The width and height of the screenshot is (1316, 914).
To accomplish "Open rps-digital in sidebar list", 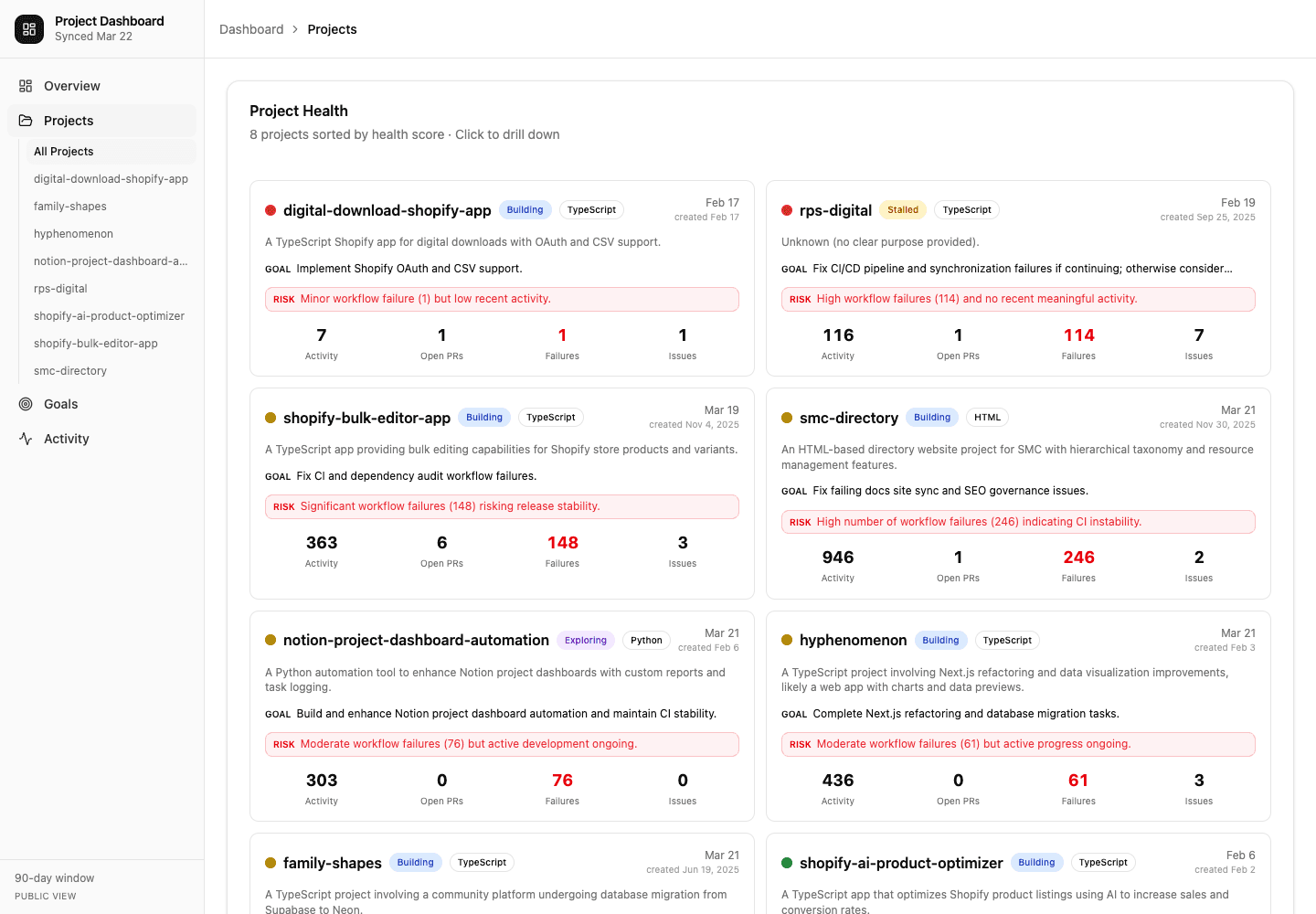I will (110, 289).
